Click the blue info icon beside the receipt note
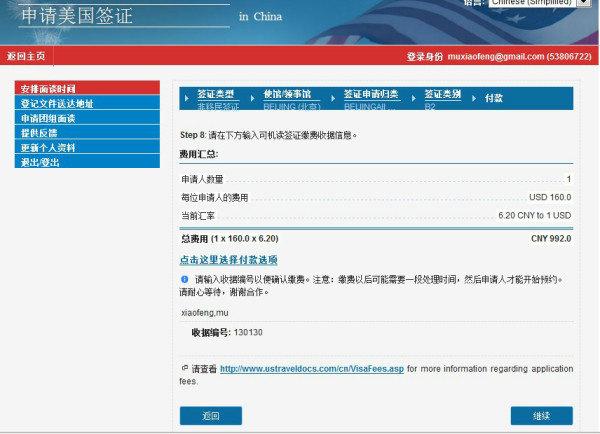The width and height of the screenshot is (600, 434). (185, 279)
